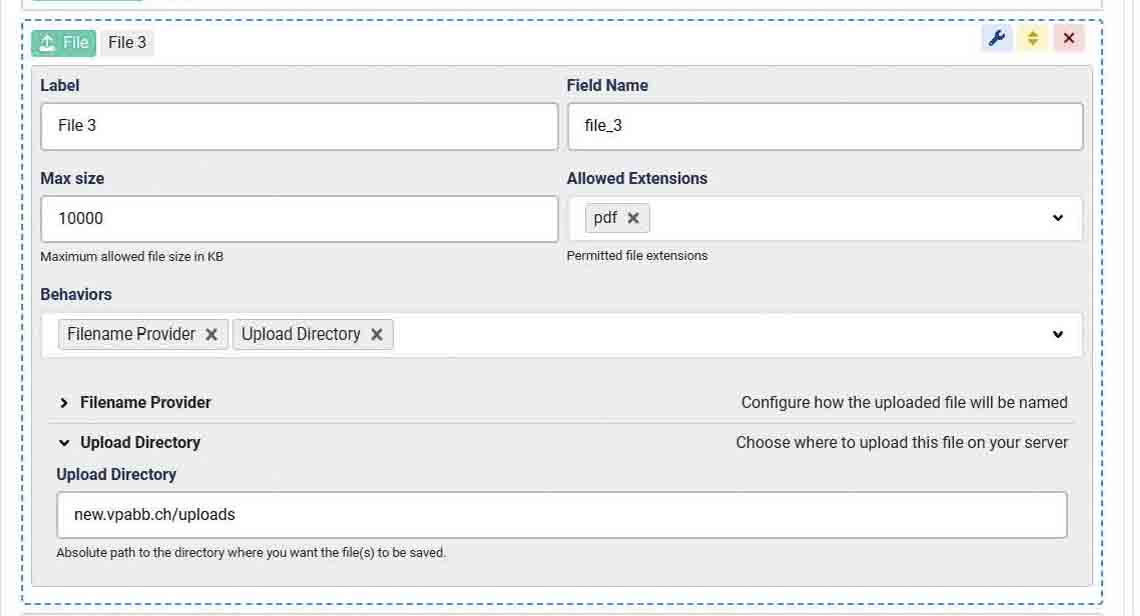1140x616 pixels.
Task: Remove the pdf extension tag
Action: [633, 218]
